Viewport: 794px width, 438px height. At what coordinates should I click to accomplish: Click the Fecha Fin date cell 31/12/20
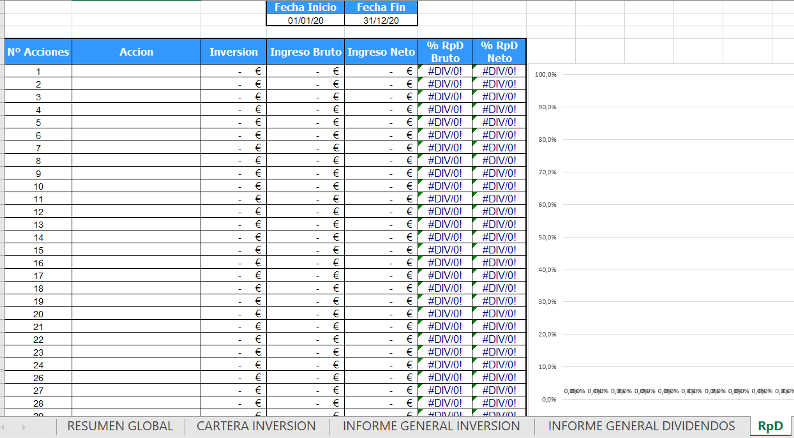(x=381, y=20)
